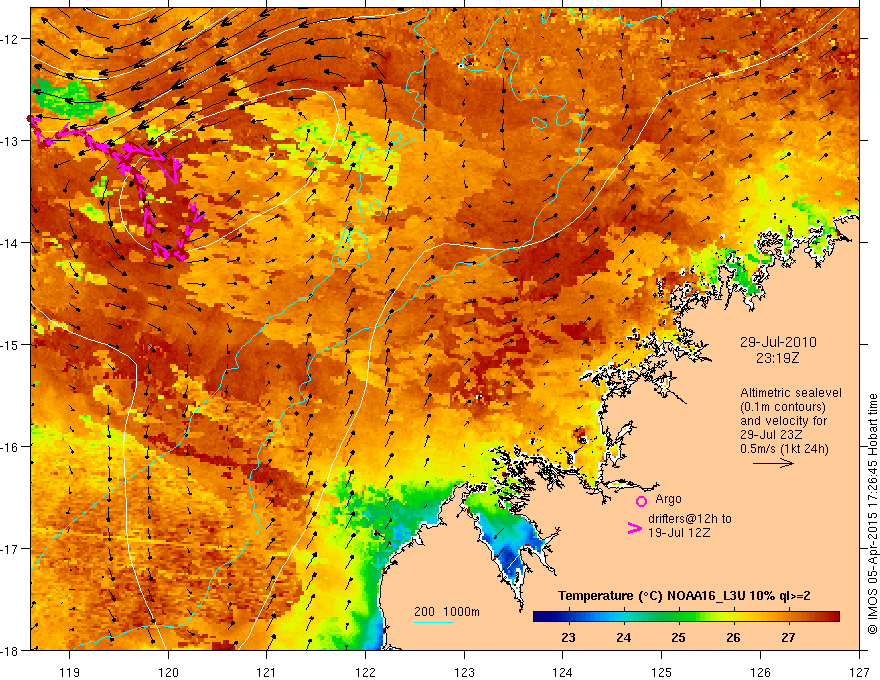This screenshot has width=880, height=680.
Task: Click the temperature color bar at 23
Action: 569,617
